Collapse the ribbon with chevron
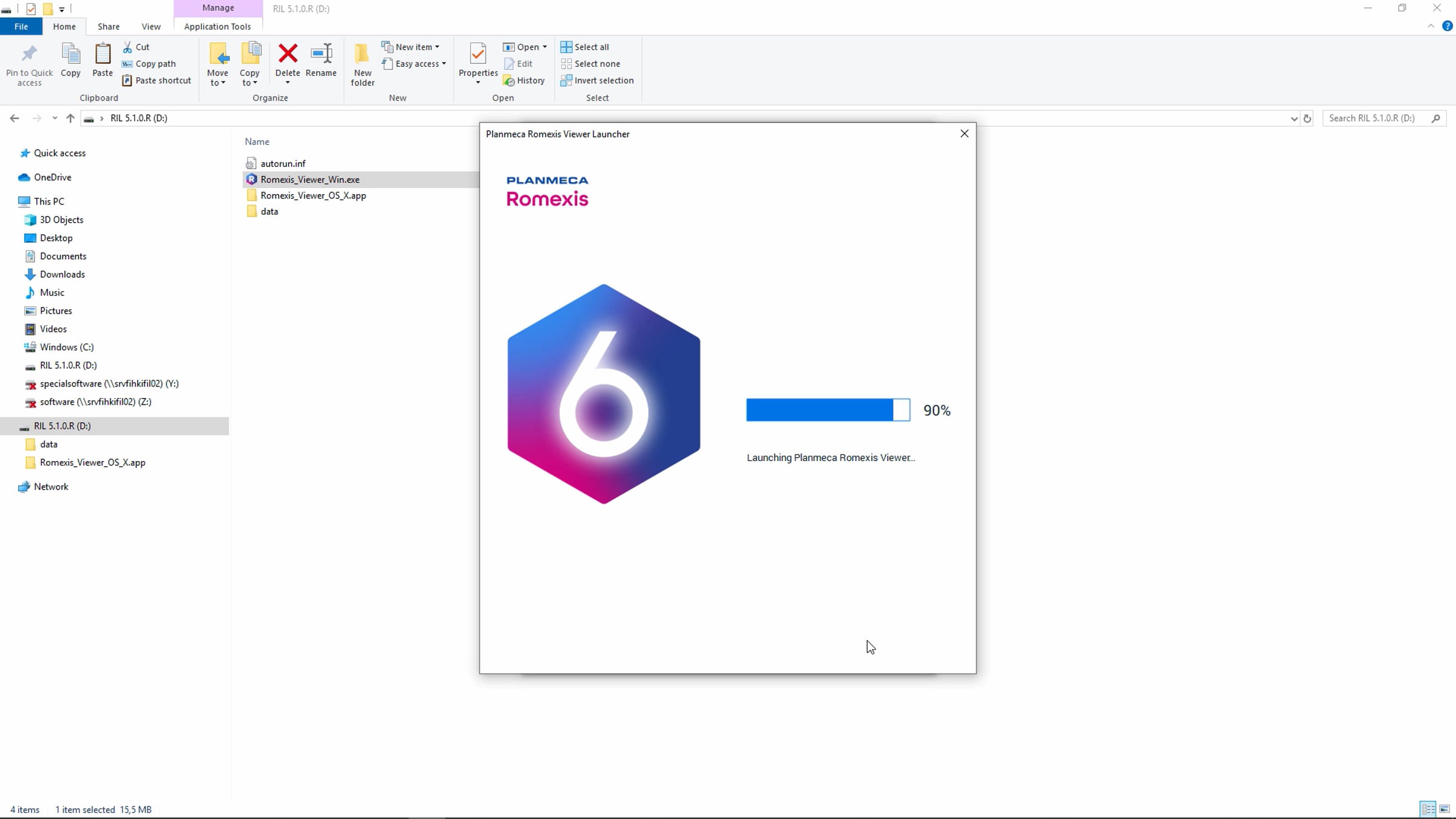The image size is (1456, 819). [1431, 26]
